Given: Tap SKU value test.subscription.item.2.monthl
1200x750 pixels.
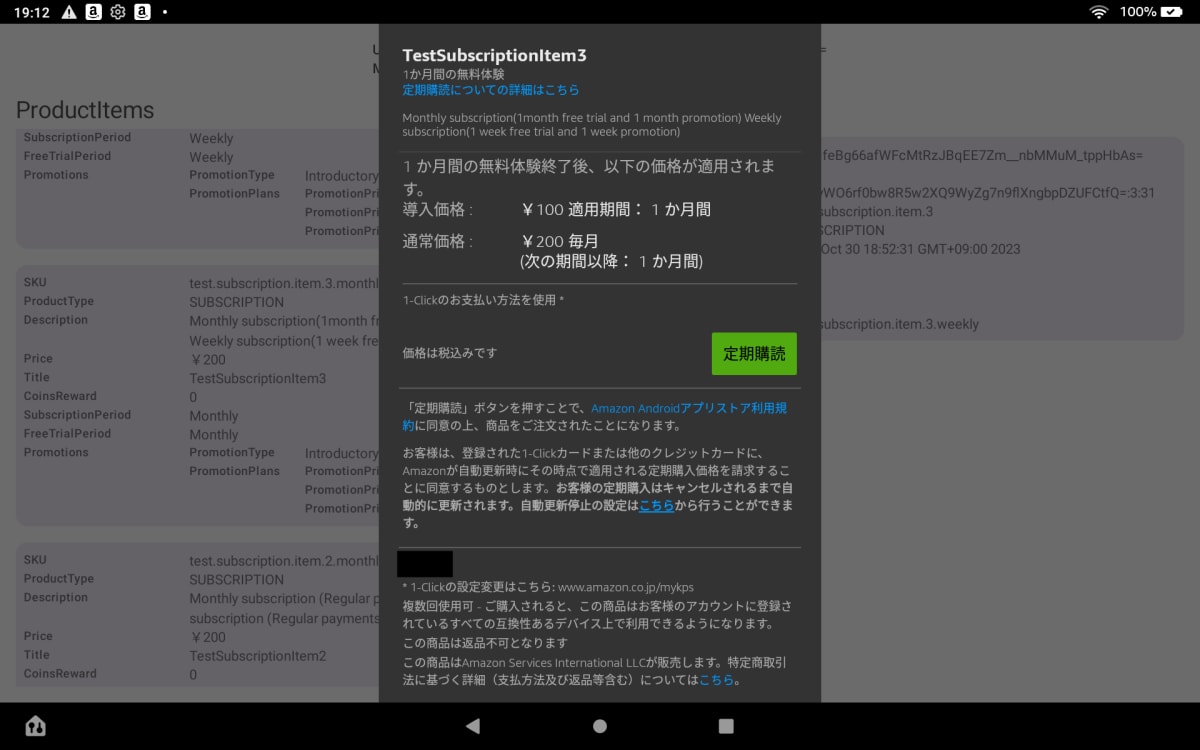Looking at the screenshot, I should coord(284,561).
